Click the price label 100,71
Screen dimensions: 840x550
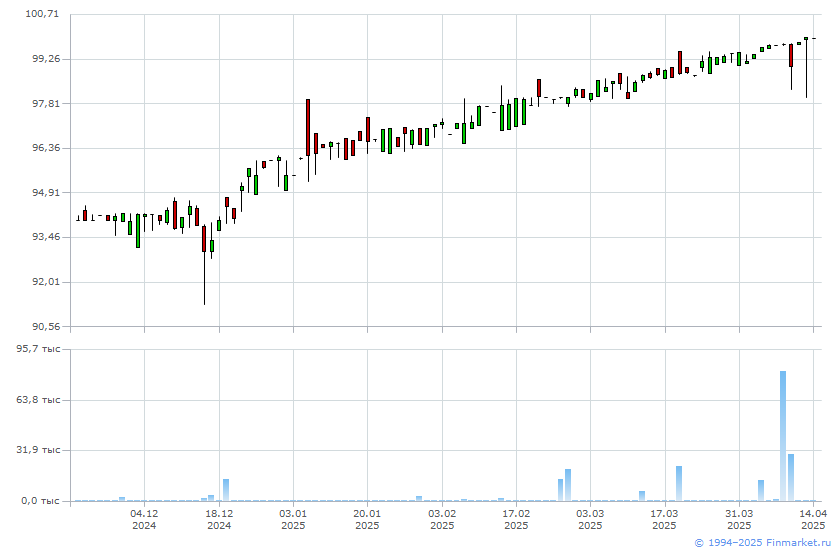(42, 14)
